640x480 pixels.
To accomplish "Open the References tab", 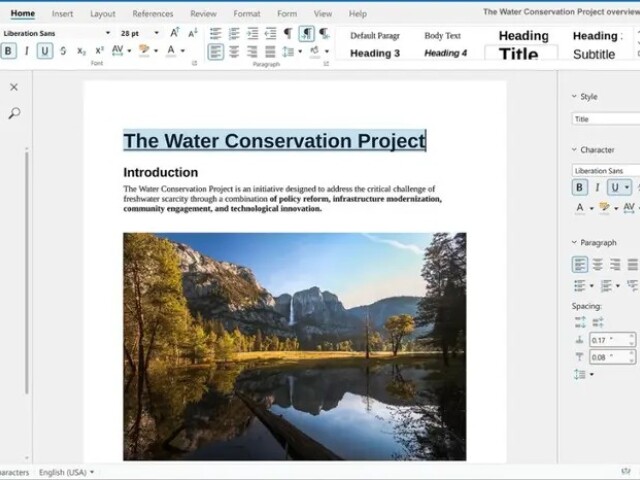I will click(x=153, y=14).
